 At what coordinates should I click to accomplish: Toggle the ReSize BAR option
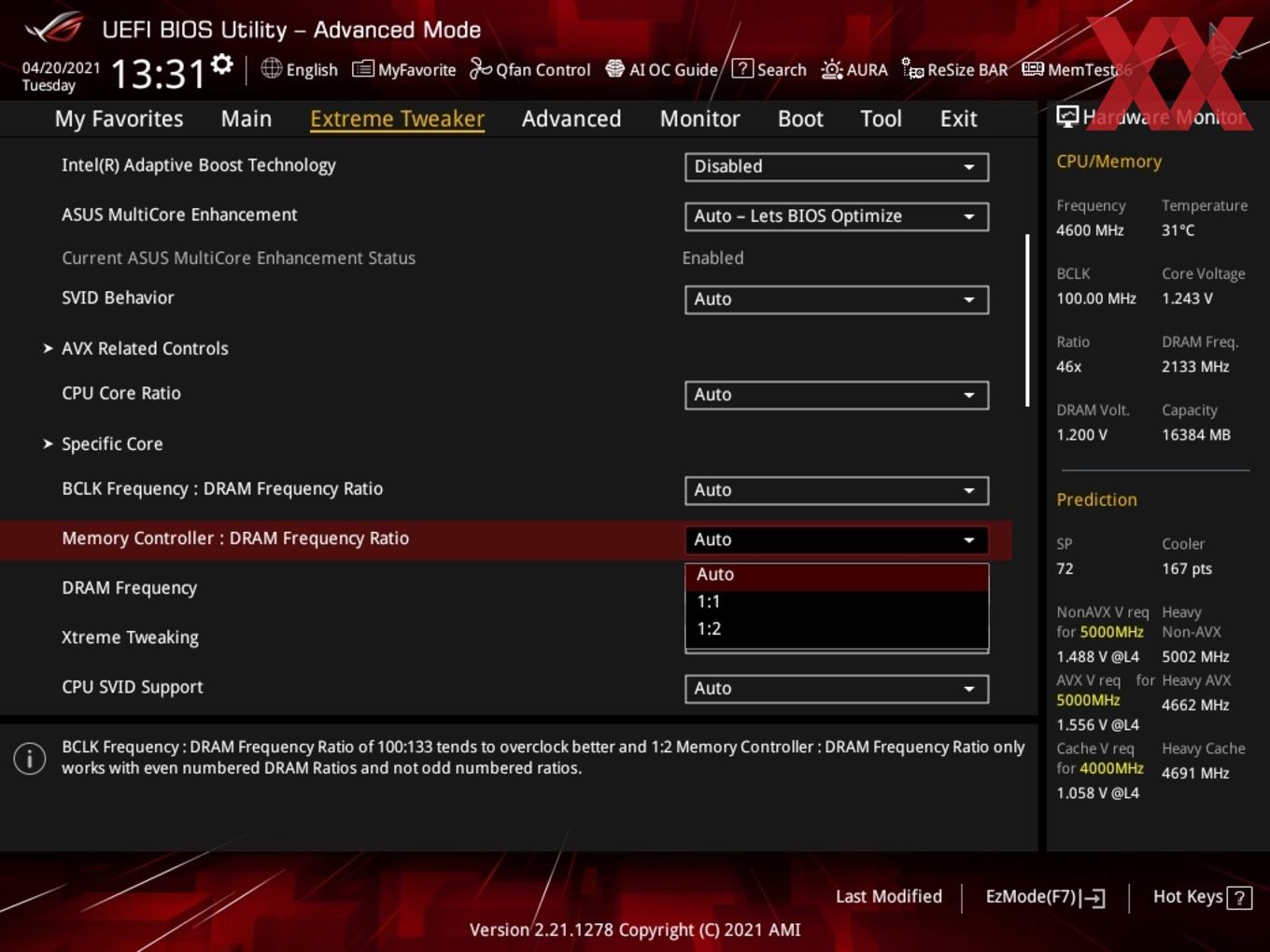(x=954, y=69)
